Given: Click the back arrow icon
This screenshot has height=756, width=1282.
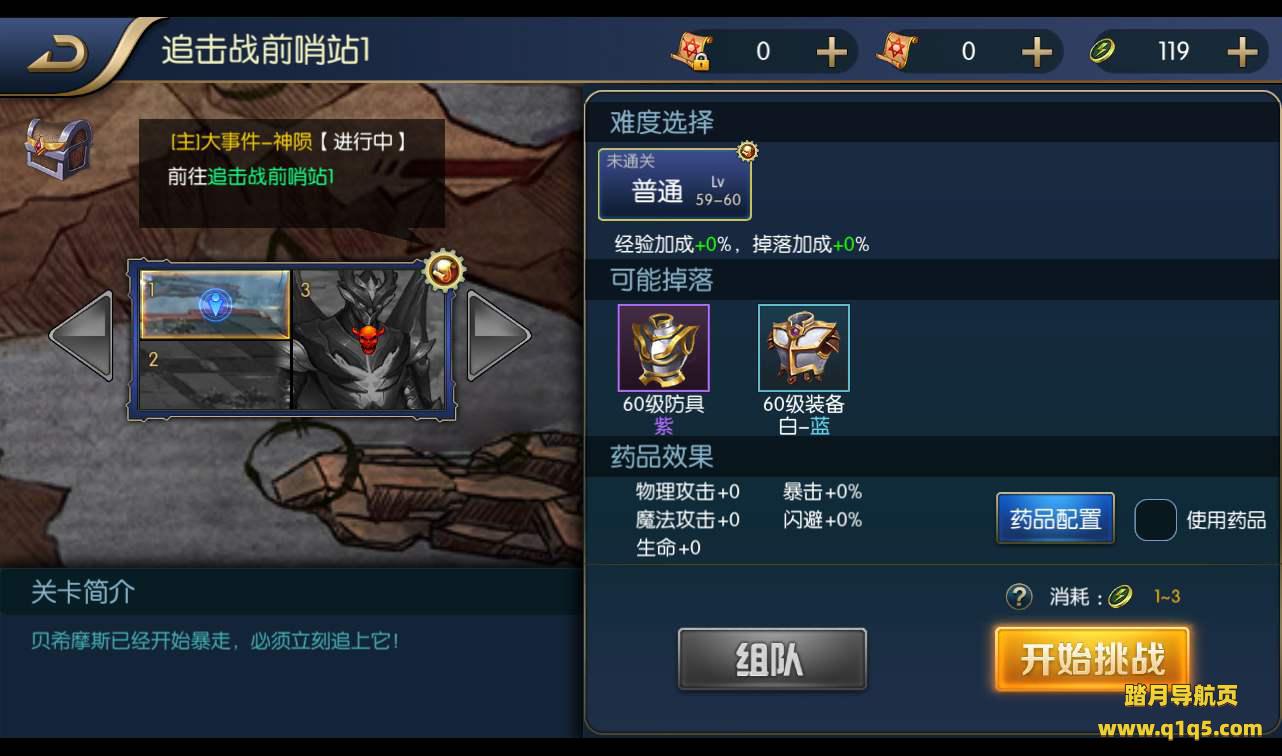Looking at the screenshot, I should (57, 53).
